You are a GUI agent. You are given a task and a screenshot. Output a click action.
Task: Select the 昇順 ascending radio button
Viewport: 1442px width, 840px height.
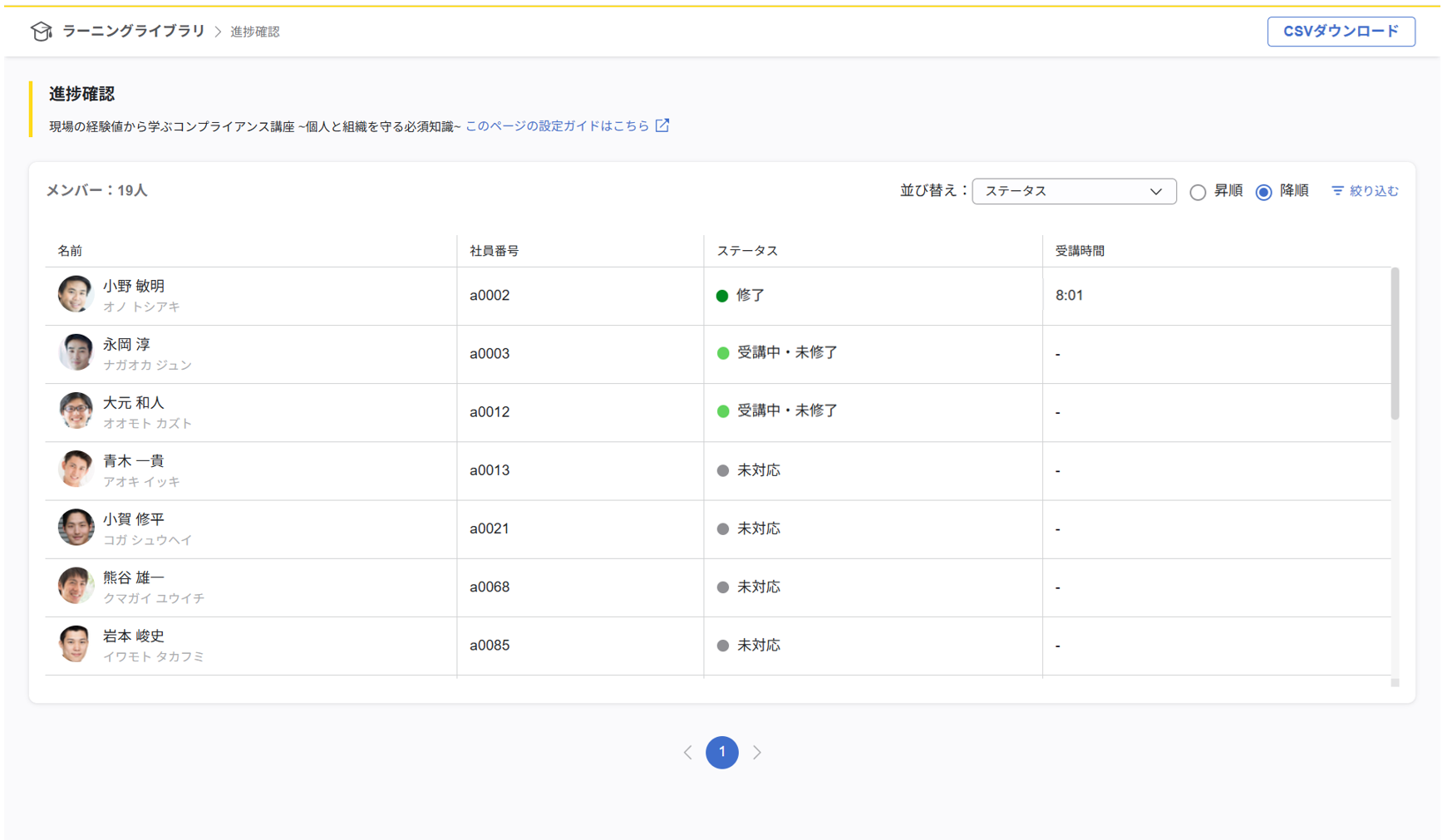[x=1198, y=192]
